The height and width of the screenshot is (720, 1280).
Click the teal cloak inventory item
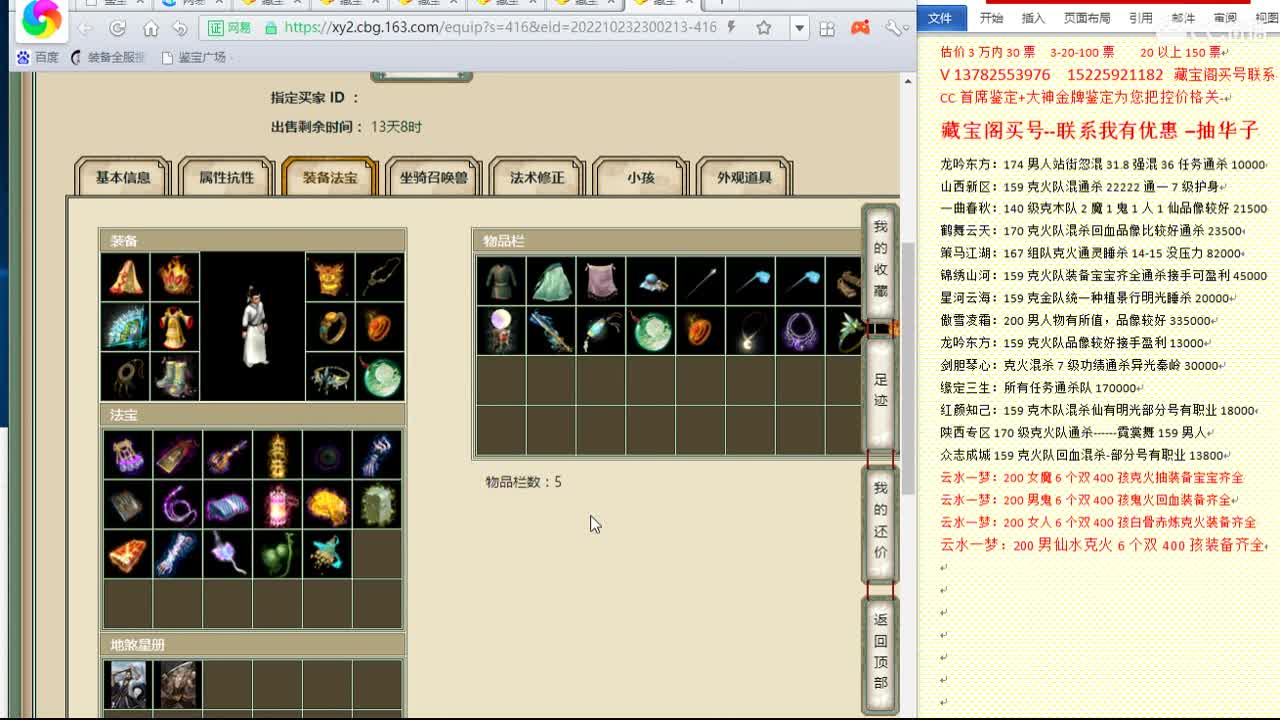[x=551, y=281]
